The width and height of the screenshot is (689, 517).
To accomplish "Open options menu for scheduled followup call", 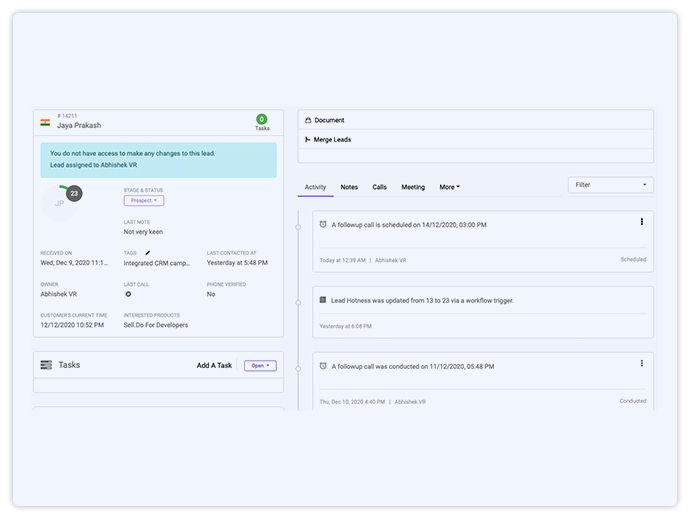I will (642, 222).
